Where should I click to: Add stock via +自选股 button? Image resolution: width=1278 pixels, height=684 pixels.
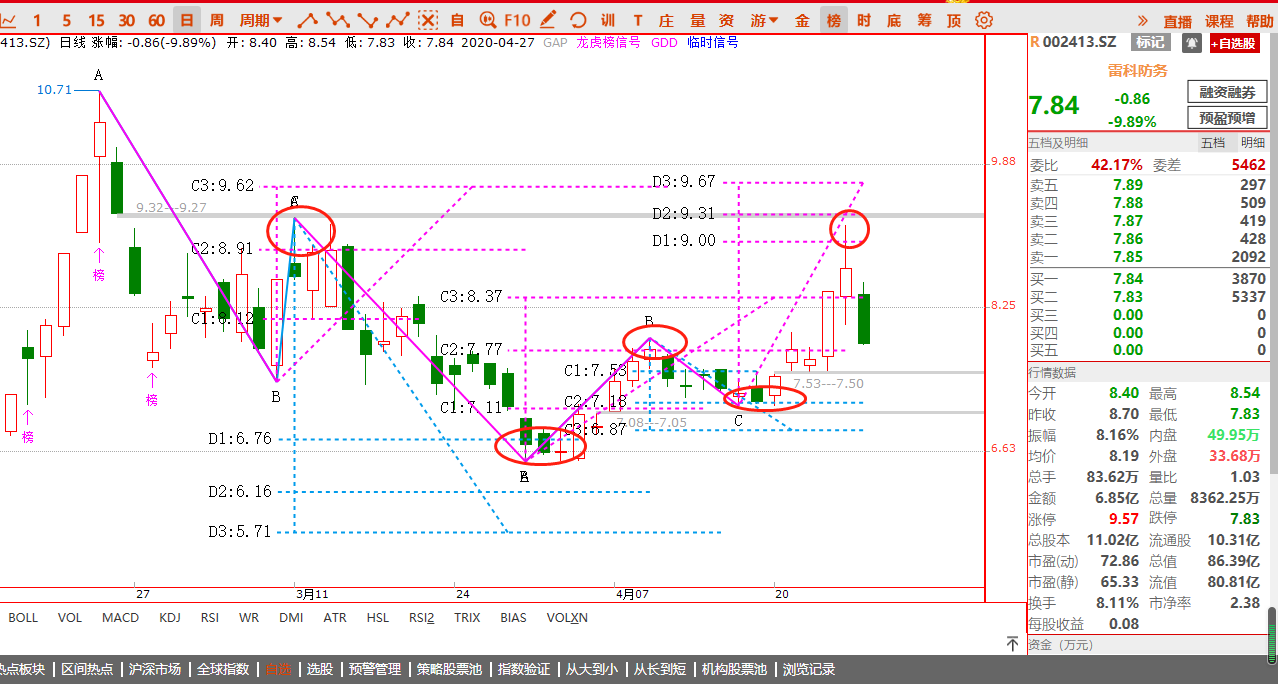tap(1235, 43)
